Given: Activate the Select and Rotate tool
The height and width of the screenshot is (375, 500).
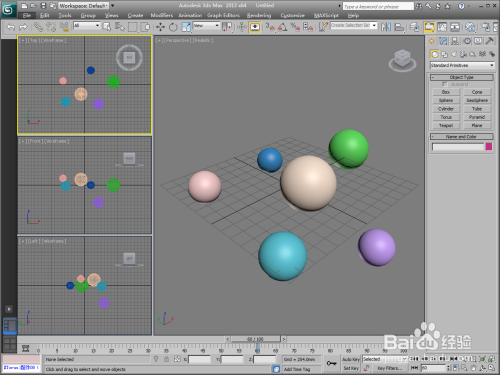Looking at the screenshot, I should coord(173,27).
